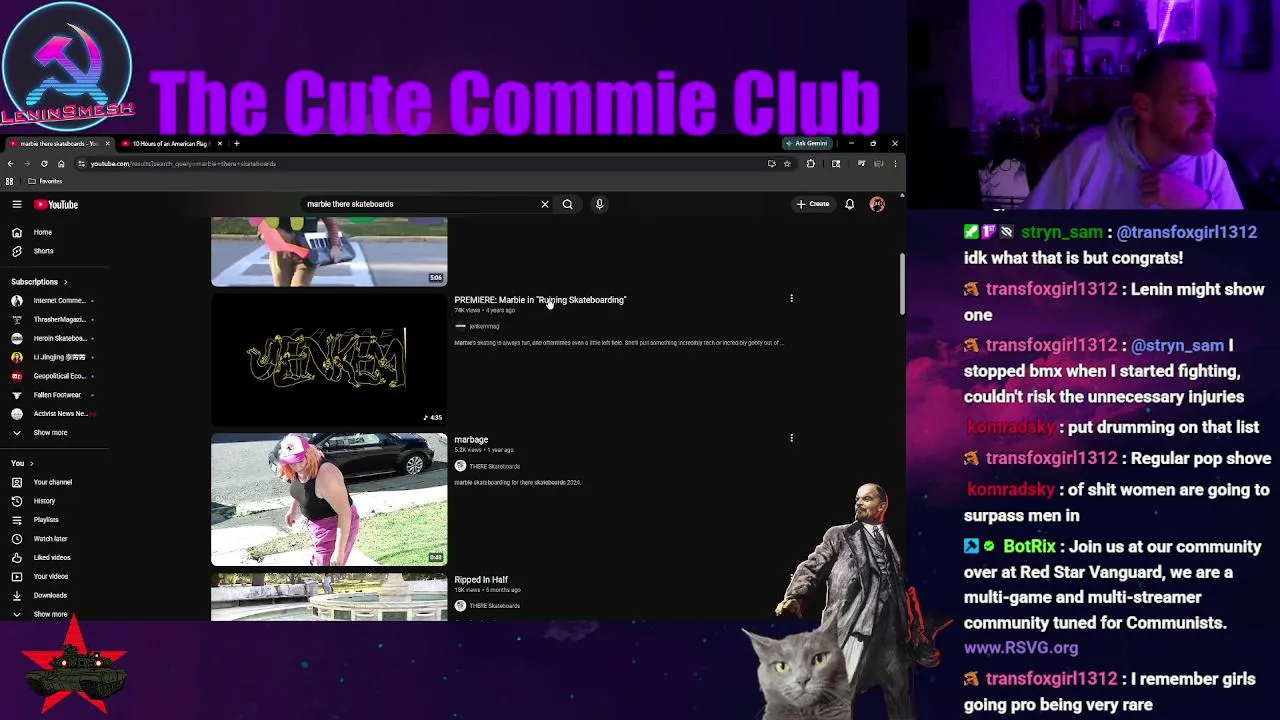Viewport: 1280px width, 720px height.
Task: Open the Internet Comme... subscription channel
Action: (x=52, y=301)
